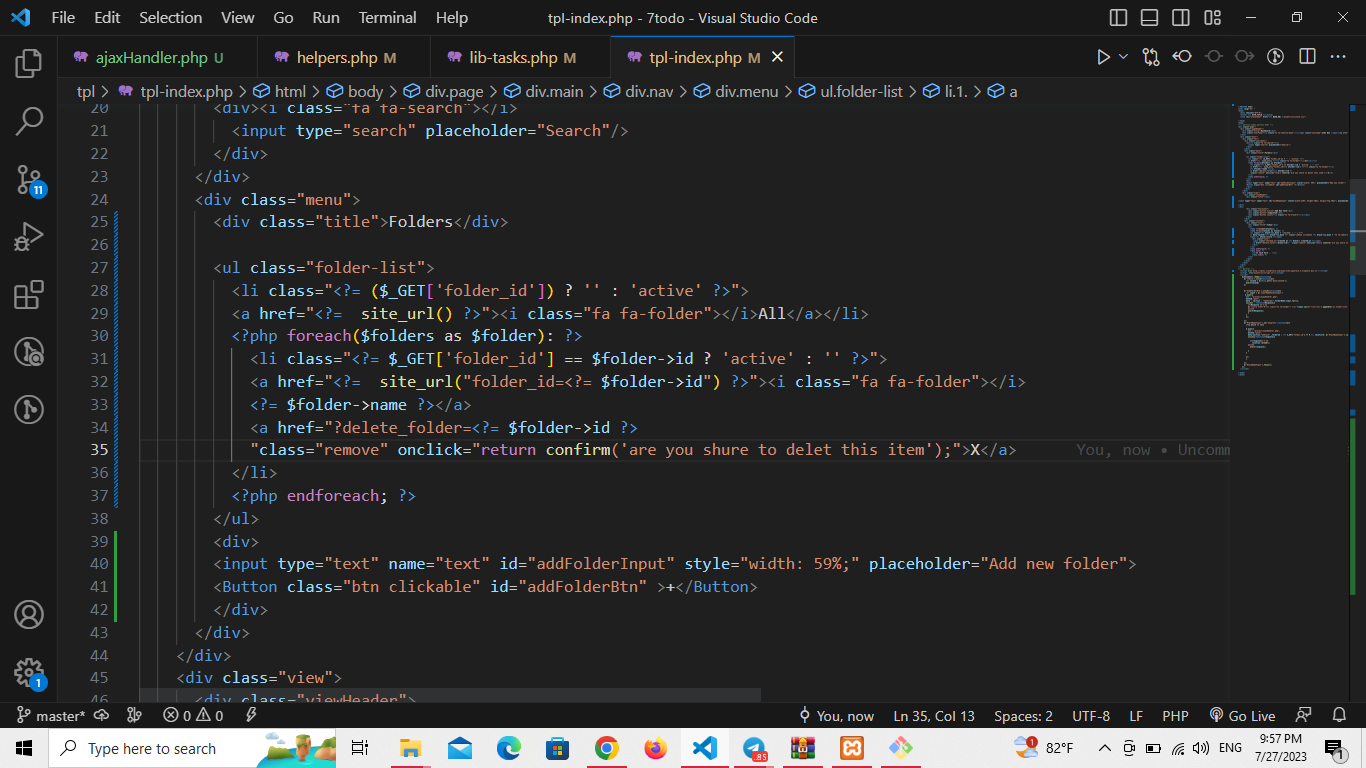The height and width of the screenshot is (768, 1366).
Task: Open the View menu
Action: click(238, 18)
